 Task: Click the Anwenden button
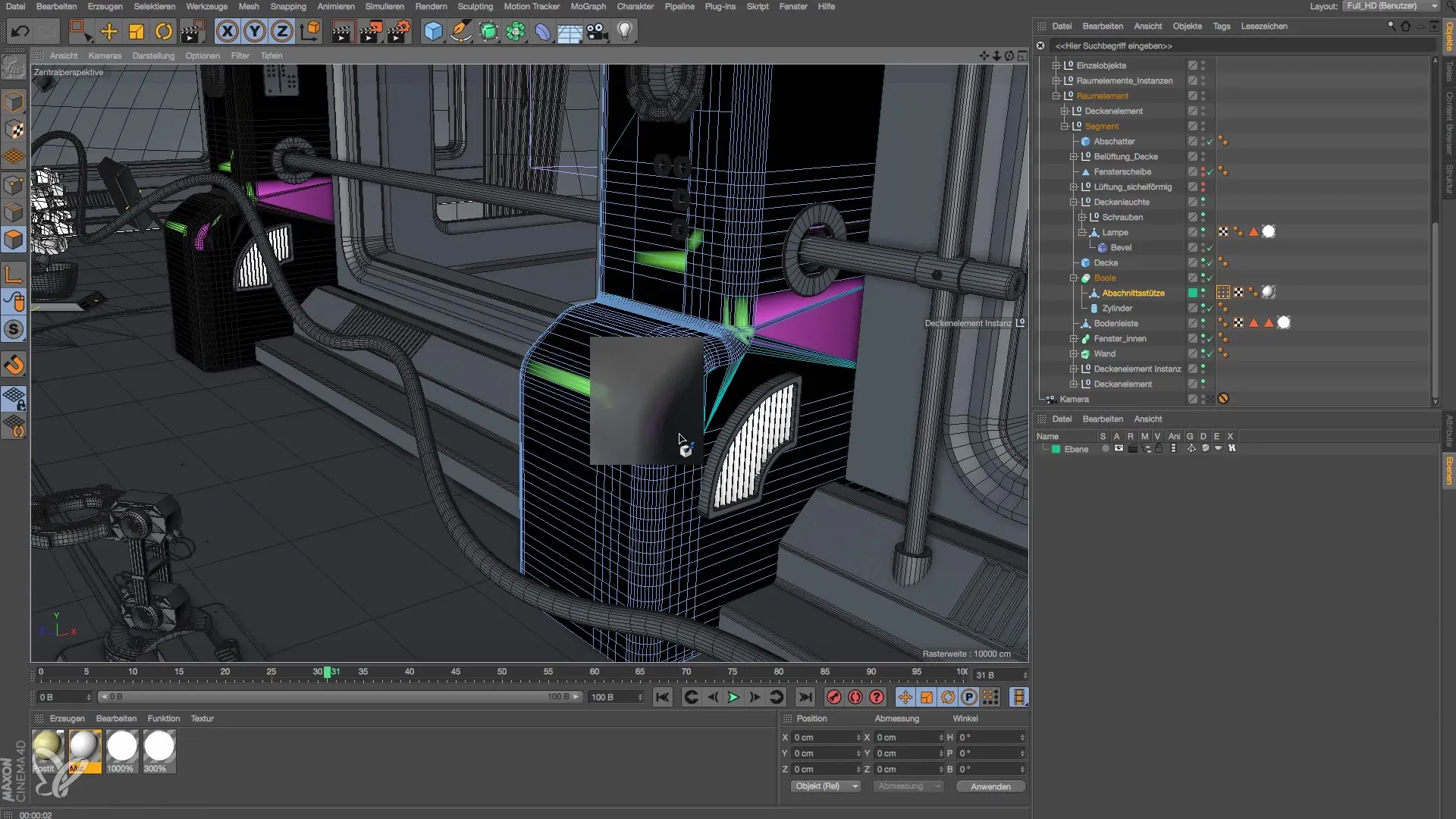tap(990, 786)
